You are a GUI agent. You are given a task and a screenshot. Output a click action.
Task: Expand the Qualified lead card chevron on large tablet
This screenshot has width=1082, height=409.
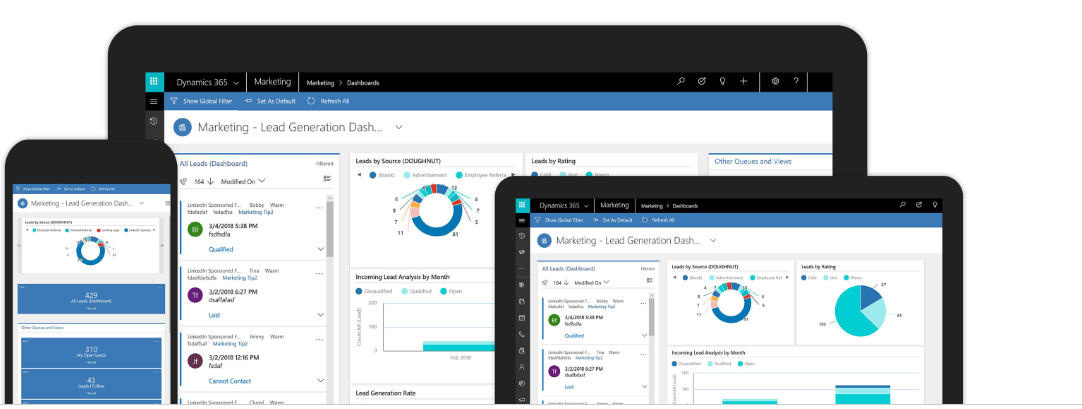[x=320, y=249]
